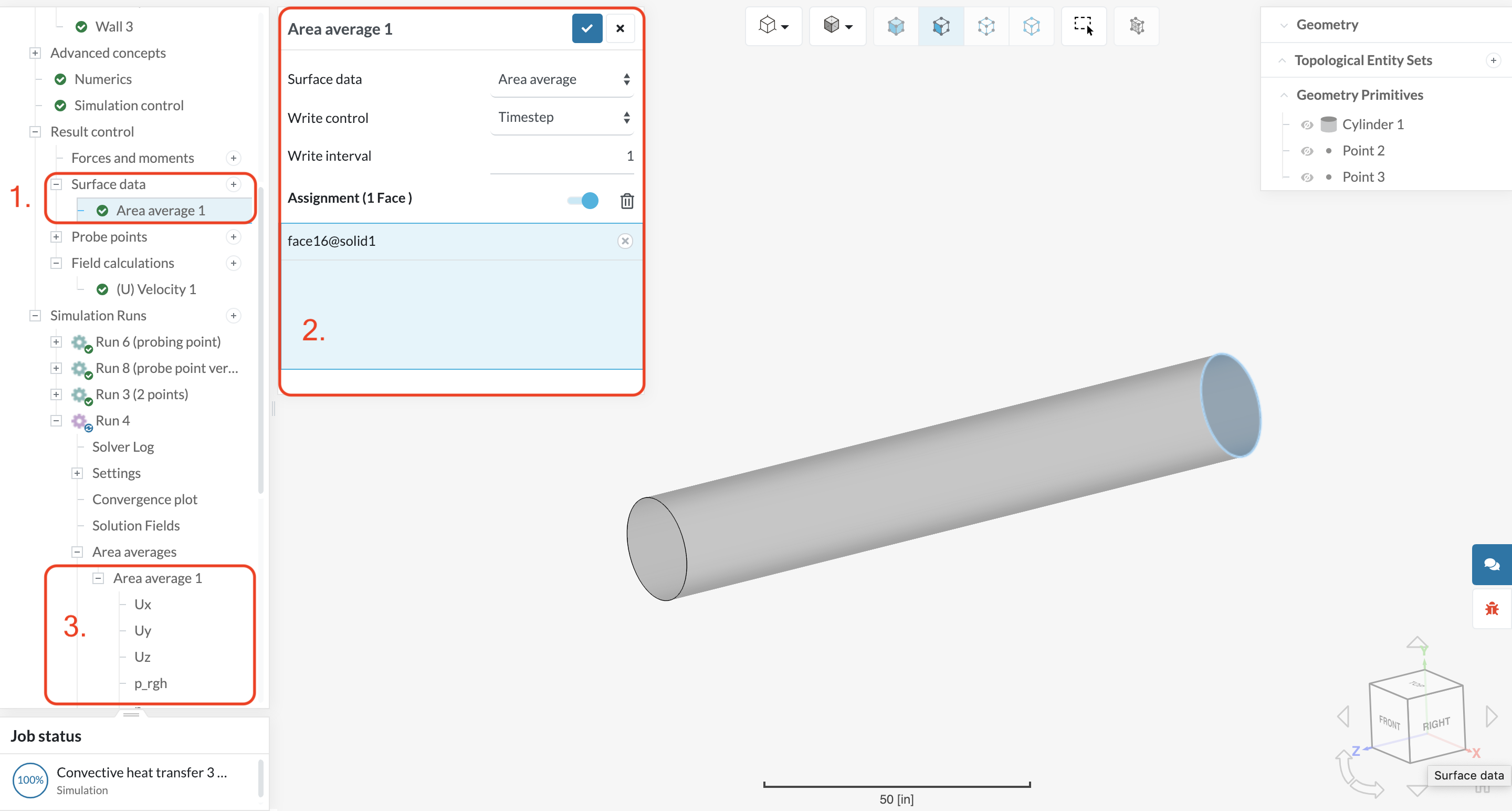1512x811 pixels.
Task: Add new Probe points item with plus
Action: click(234, 237)
